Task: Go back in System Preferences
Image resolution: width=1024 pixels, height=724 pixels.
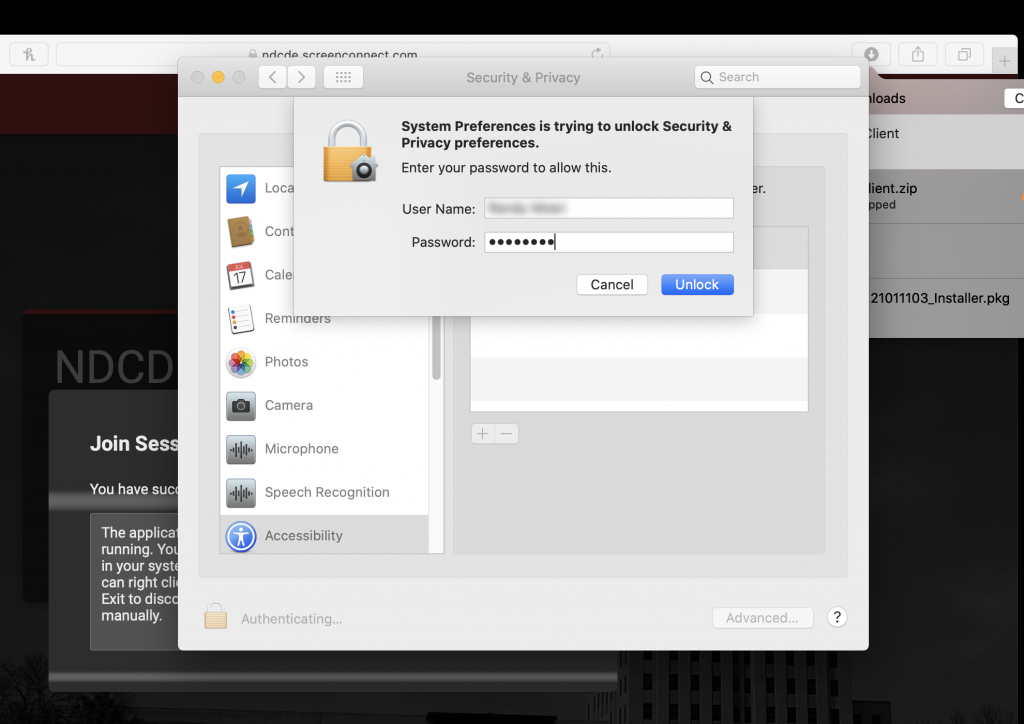Action: click(273, 77)
